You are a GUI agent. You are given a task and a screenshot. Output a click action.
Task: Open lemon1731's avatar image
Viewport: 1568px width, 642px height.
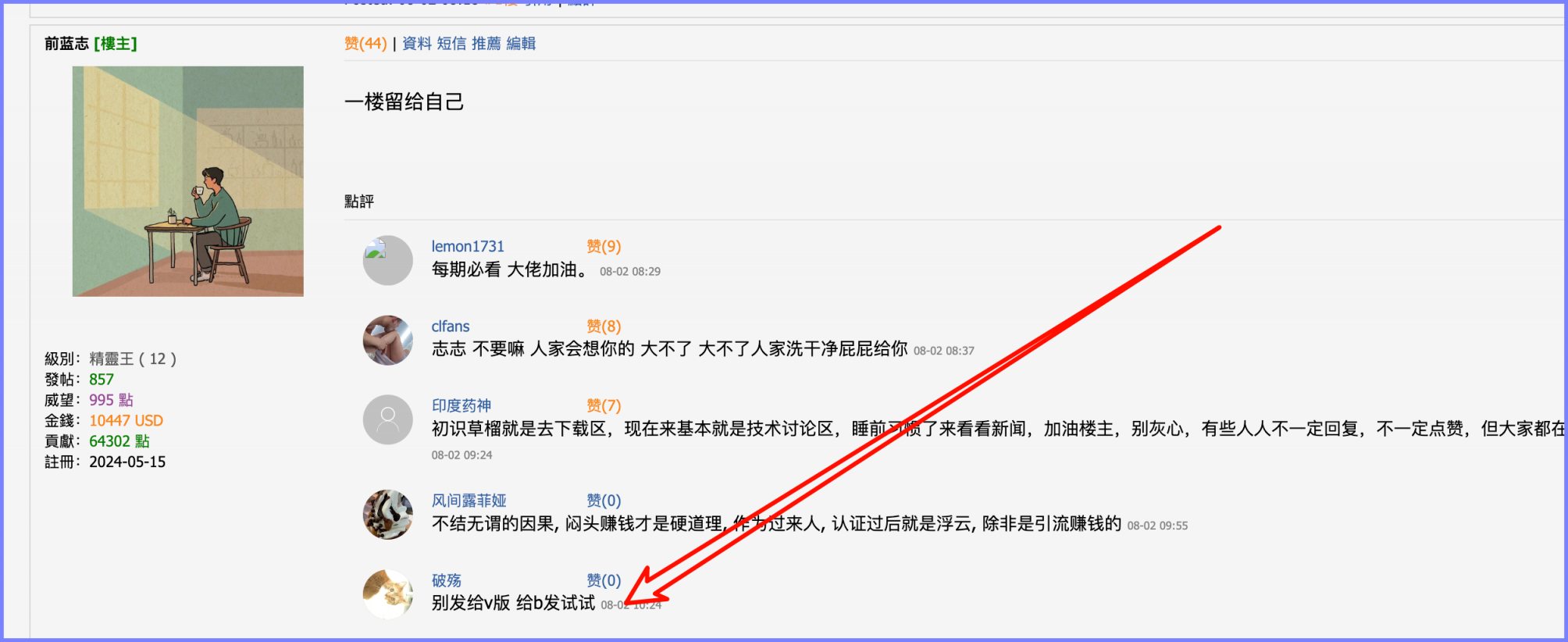(x=388, y=260)
